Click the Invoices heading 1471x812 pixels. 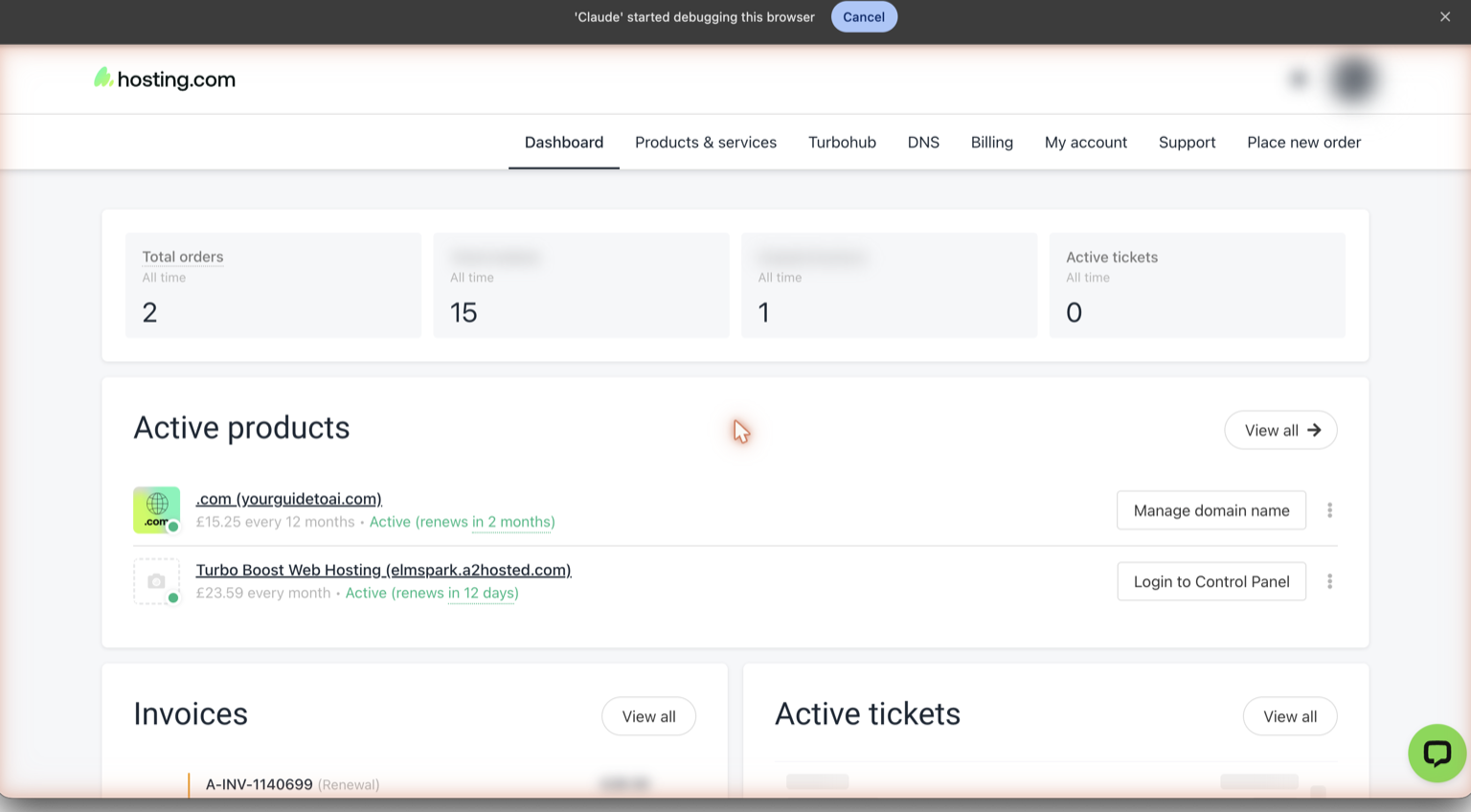(191, 714)
